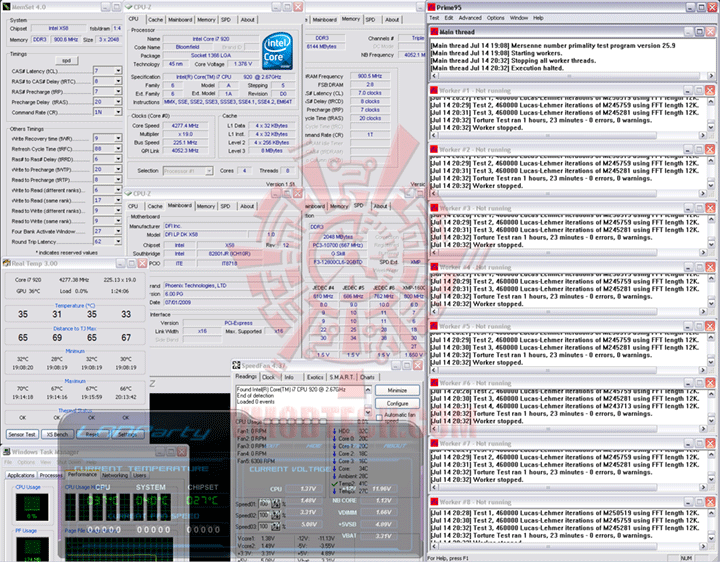Screen dimensions: 720x562
Task: Click the Worker #1 vertical scrollbar
Action: [x=711, y=113]
